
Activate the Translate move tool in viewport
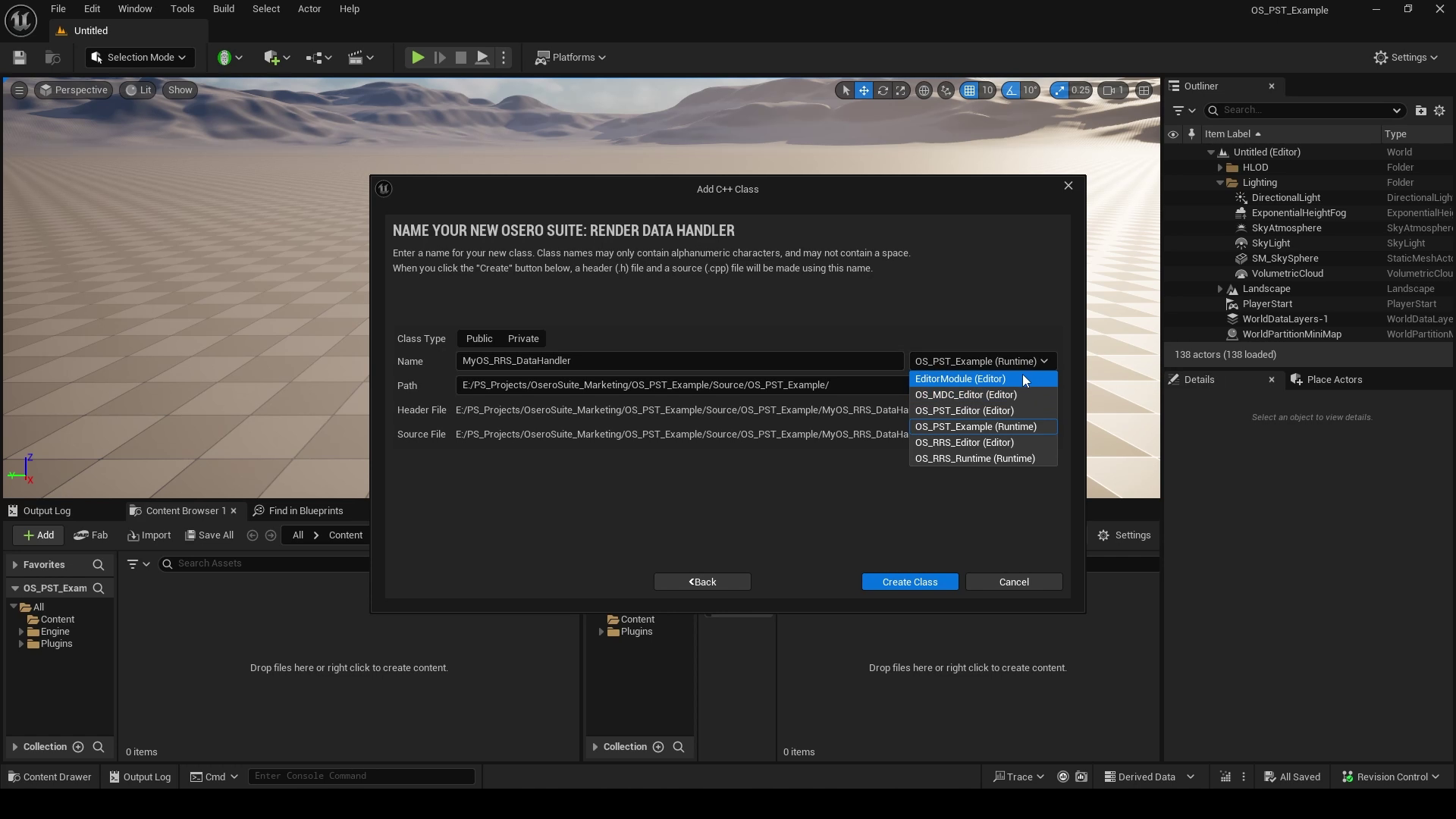[x=864, y=90]
